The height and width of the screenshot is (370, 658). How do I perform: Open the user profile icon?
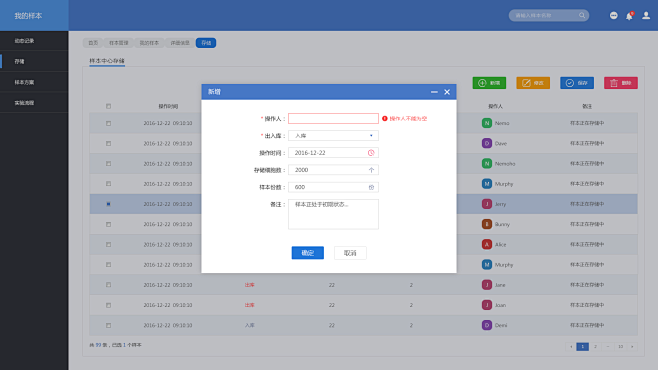646,16
